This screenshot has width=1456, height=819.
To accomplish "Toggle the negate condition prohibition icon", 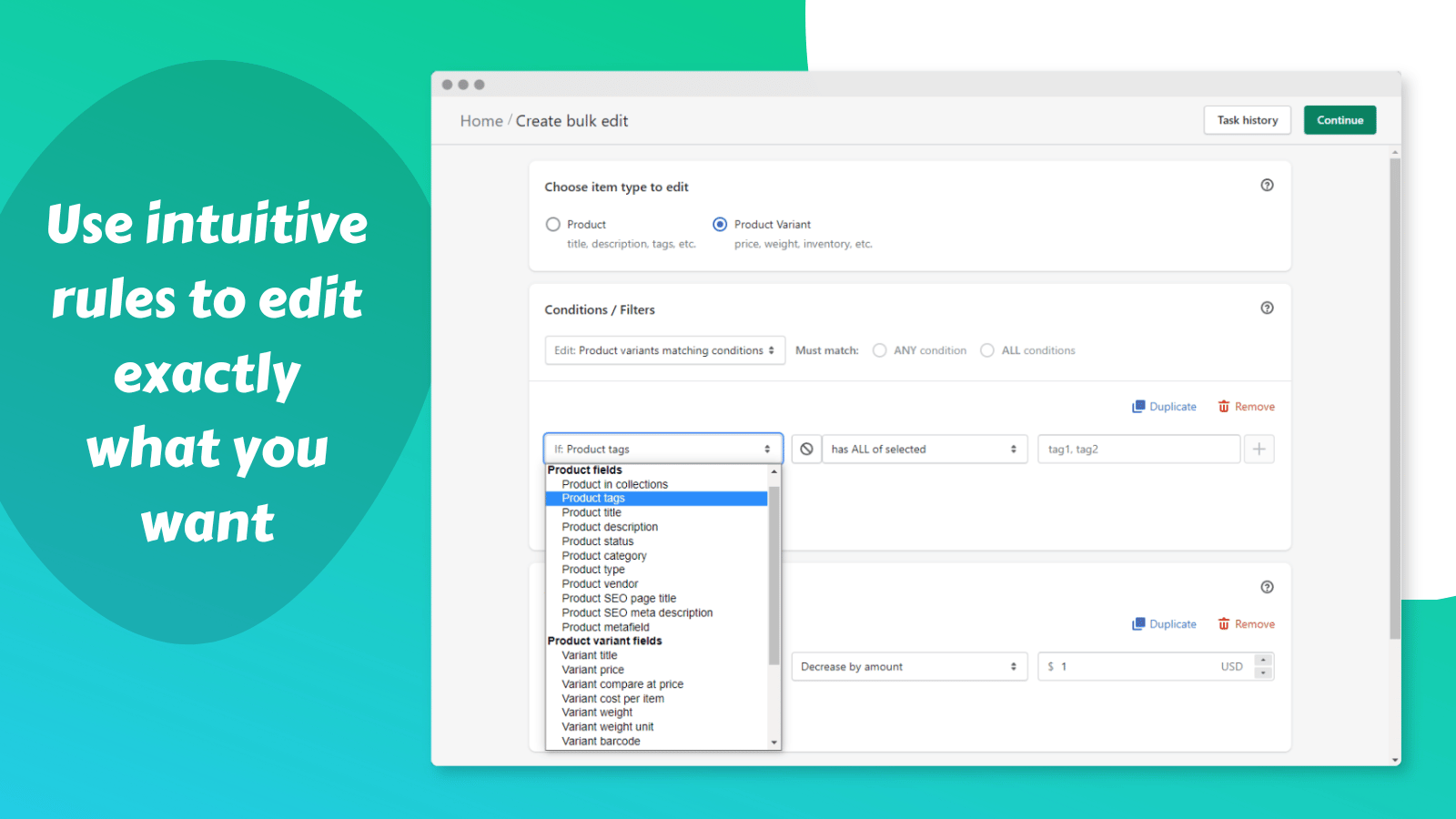I will (805, 448).
